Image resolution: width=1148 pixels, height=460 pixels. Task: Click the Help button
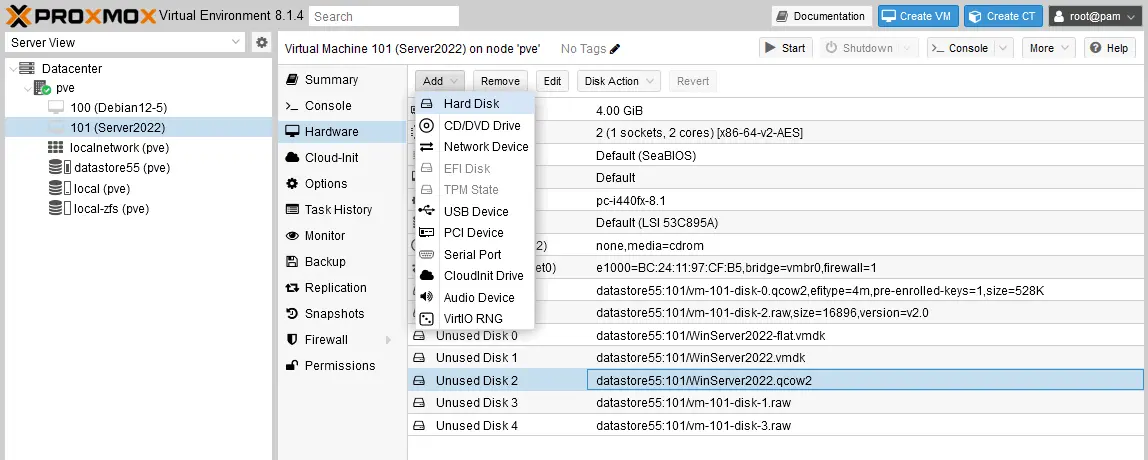pyautogui.click(x=1110, y=48)
